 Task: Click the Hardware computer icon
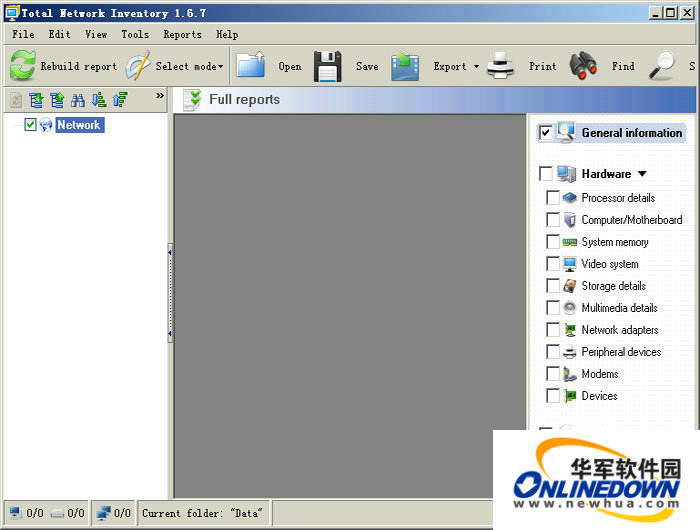tap(567, 174)
